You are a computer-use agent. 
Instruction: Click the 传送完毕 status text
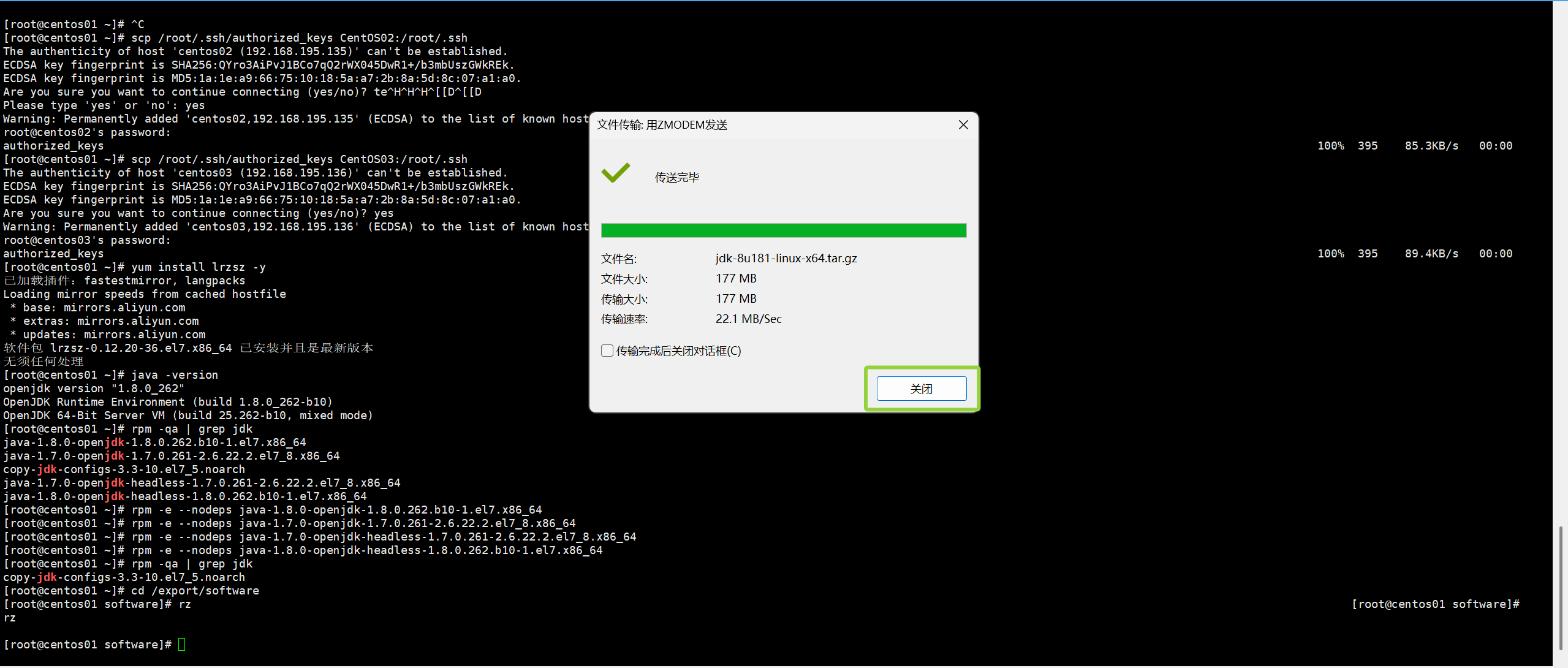(676, 178)
